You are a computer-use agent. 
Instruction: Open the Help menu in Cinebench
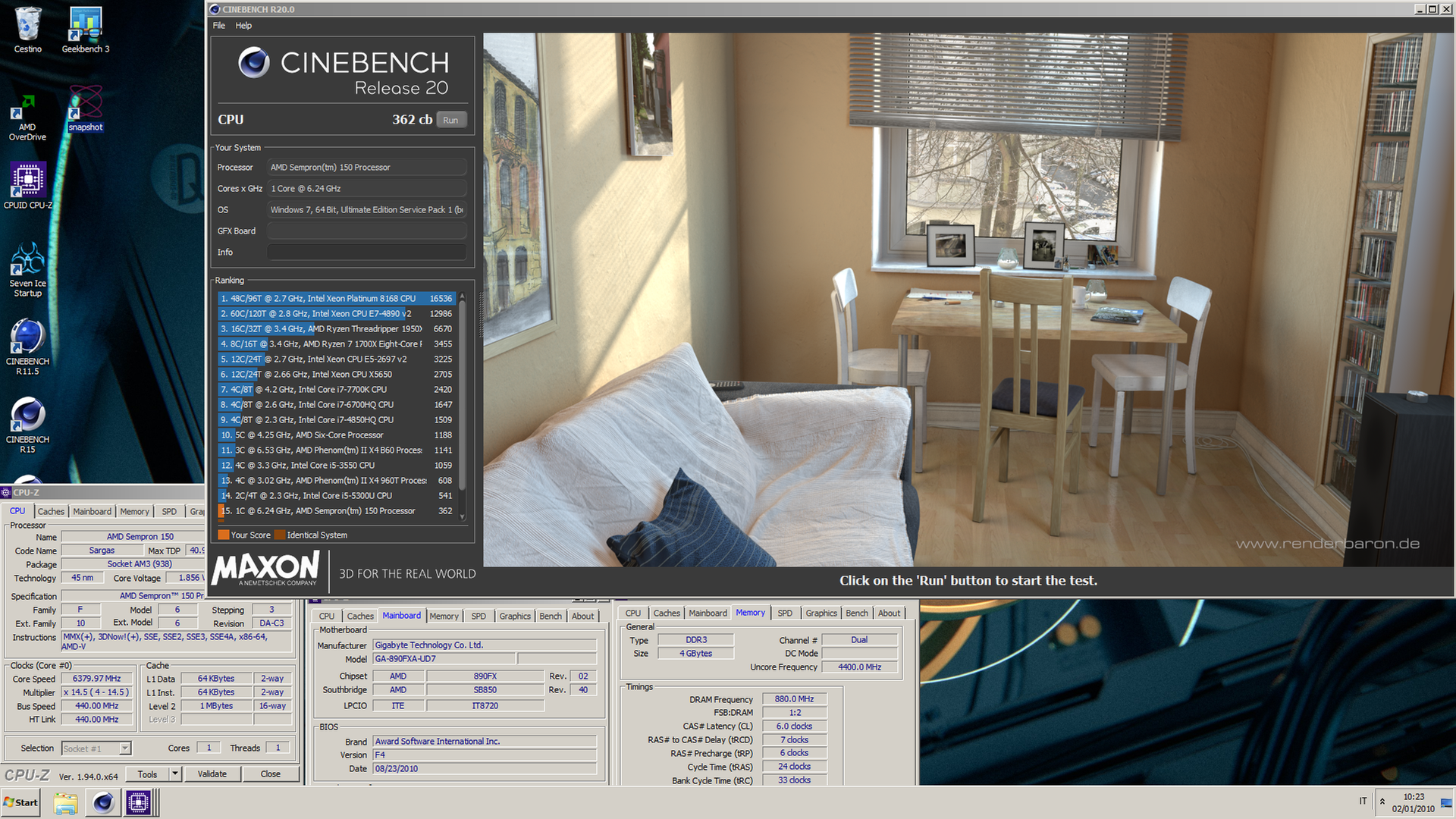tap(243, 25)
